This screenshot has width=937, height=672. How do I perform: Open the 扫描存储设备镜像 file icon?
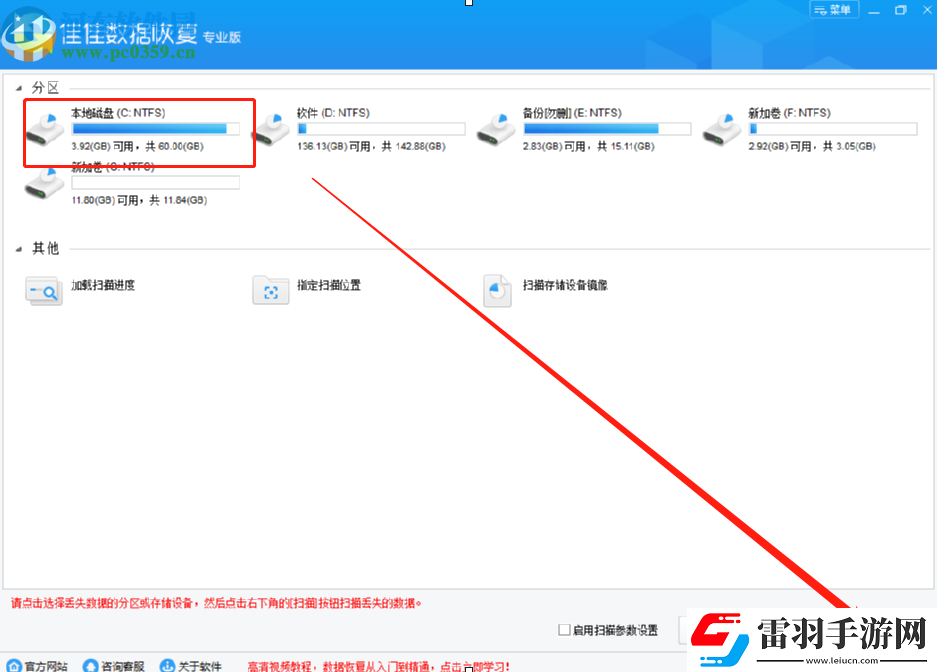[497, 291]
